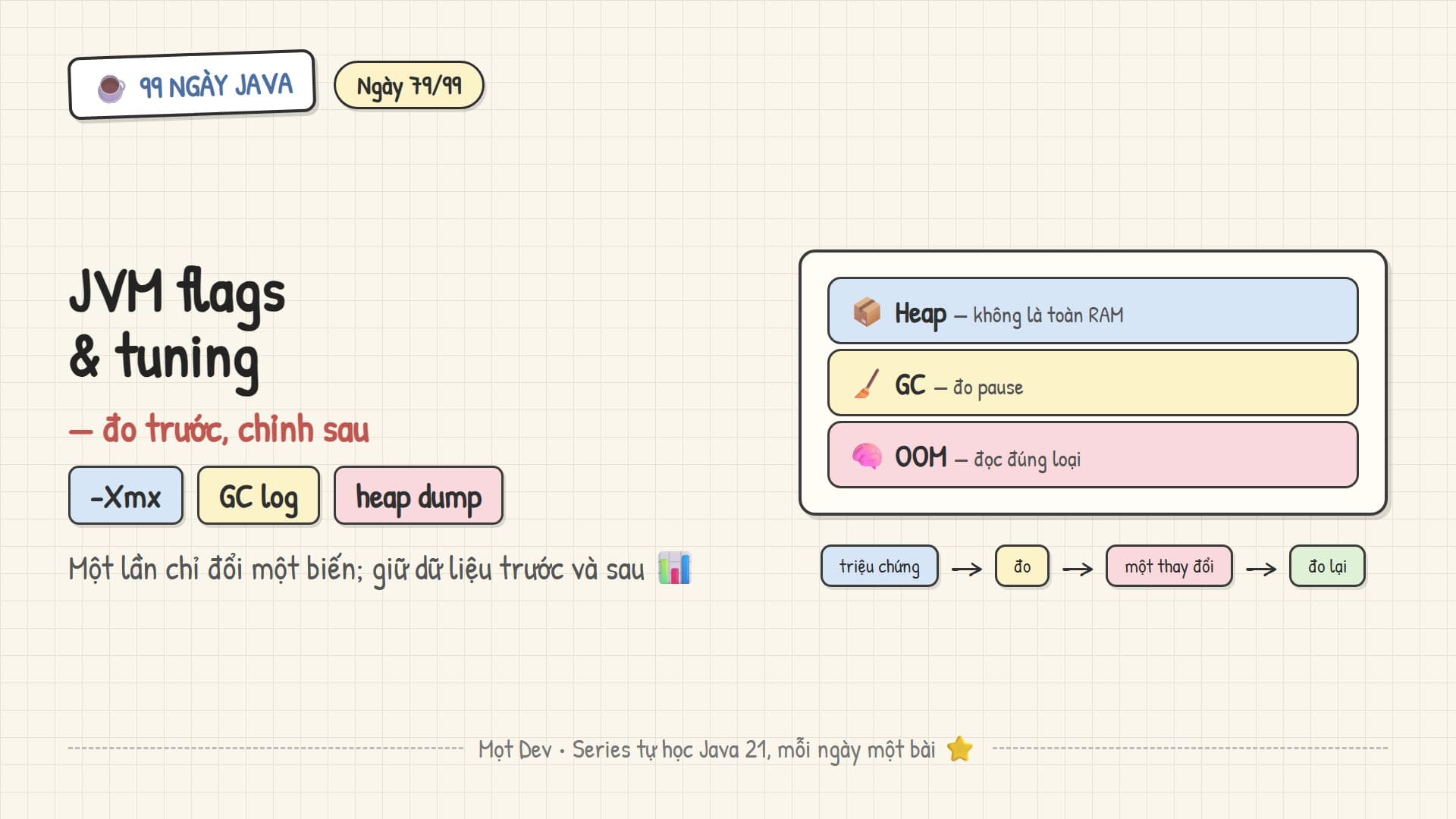The width and height of the screenshot is (1456, 819).
Task: Click the yellow đo step box
Action: point(1022,566)
